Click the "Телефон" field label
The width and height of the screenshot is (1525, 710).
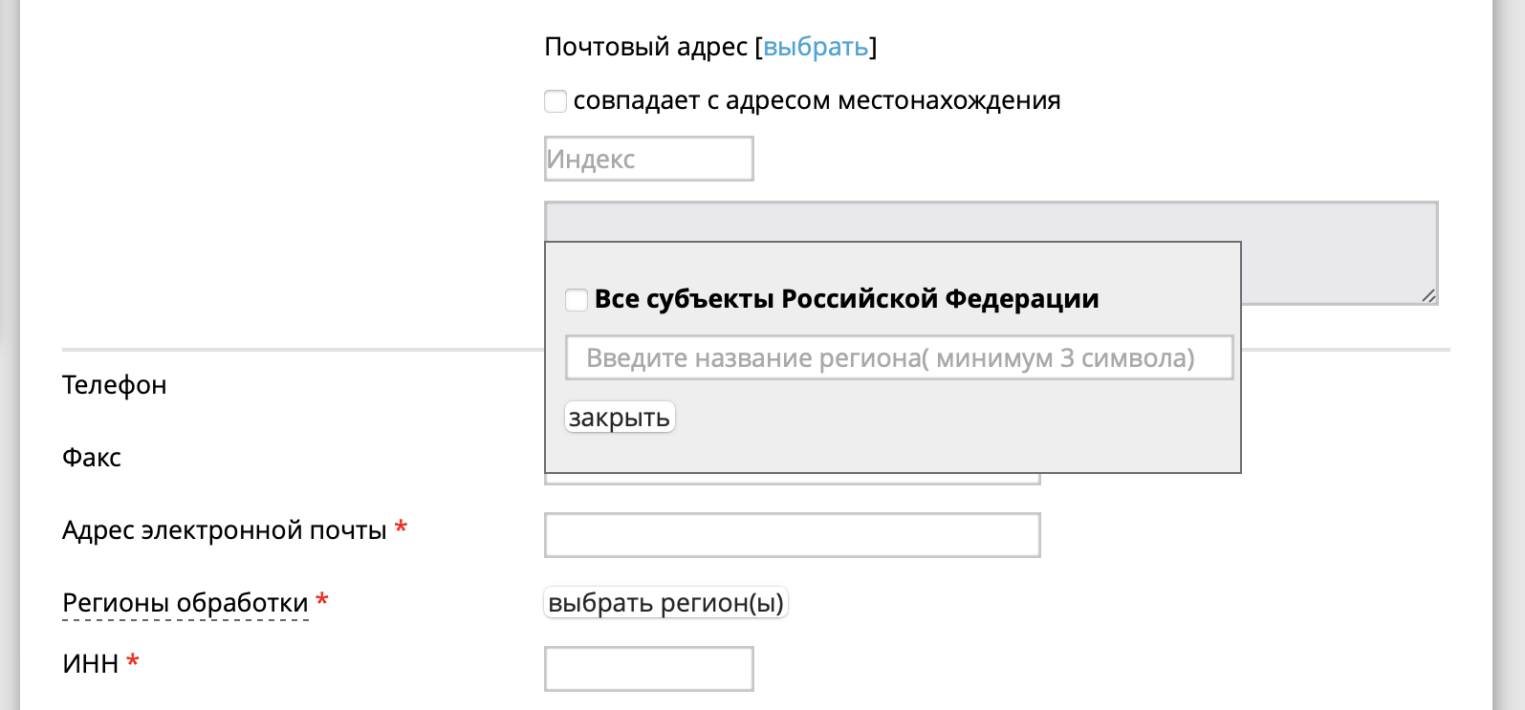[114, 385]
